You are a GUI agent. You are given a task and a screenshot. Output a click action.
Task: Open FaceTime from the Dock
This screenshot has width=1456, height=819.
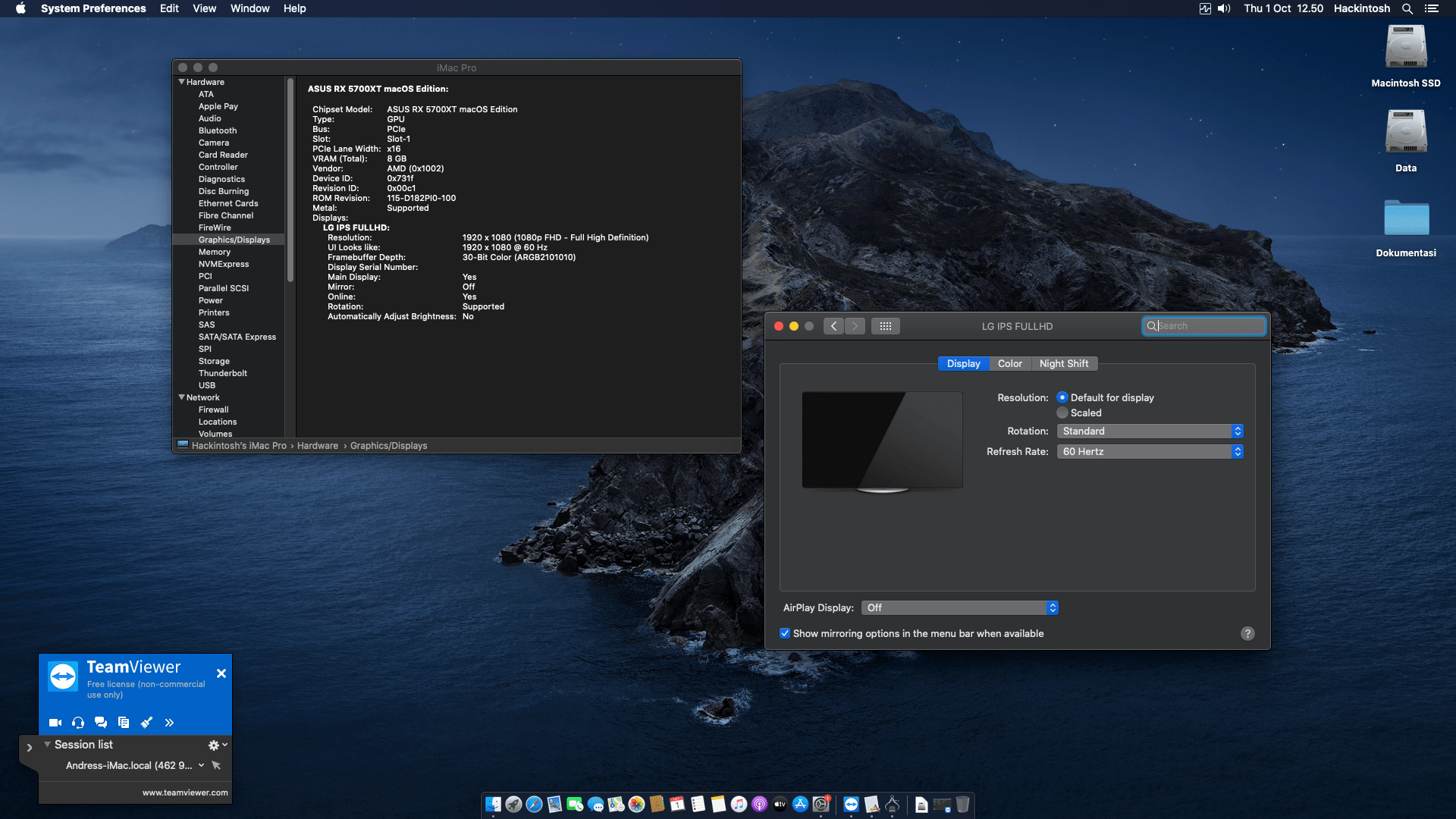(x=575, y=805)
